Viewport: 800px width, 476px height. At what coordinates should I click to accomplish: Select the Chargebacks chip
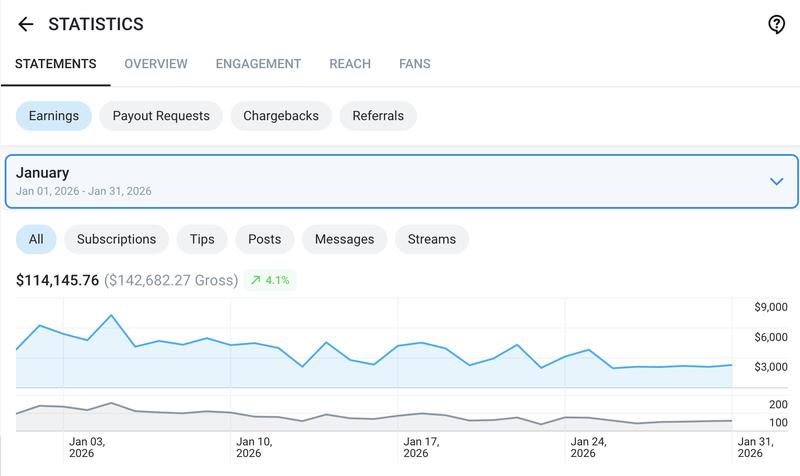click(281, 116)
